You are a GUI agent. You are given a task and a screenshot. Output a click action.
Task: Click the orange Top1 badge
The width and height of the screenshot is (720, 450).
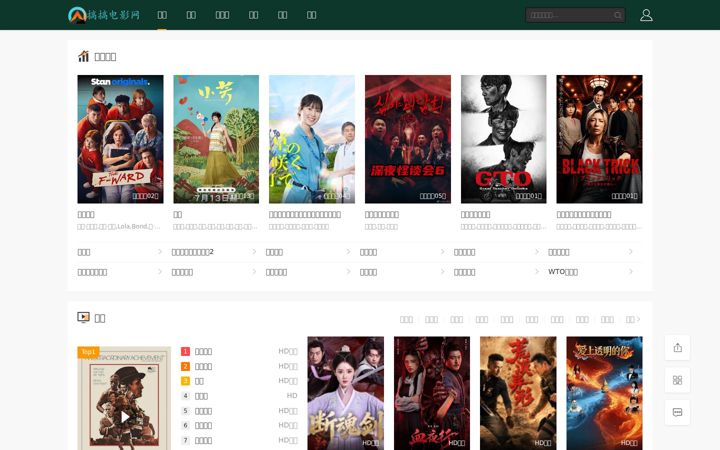tap(88, 352)
